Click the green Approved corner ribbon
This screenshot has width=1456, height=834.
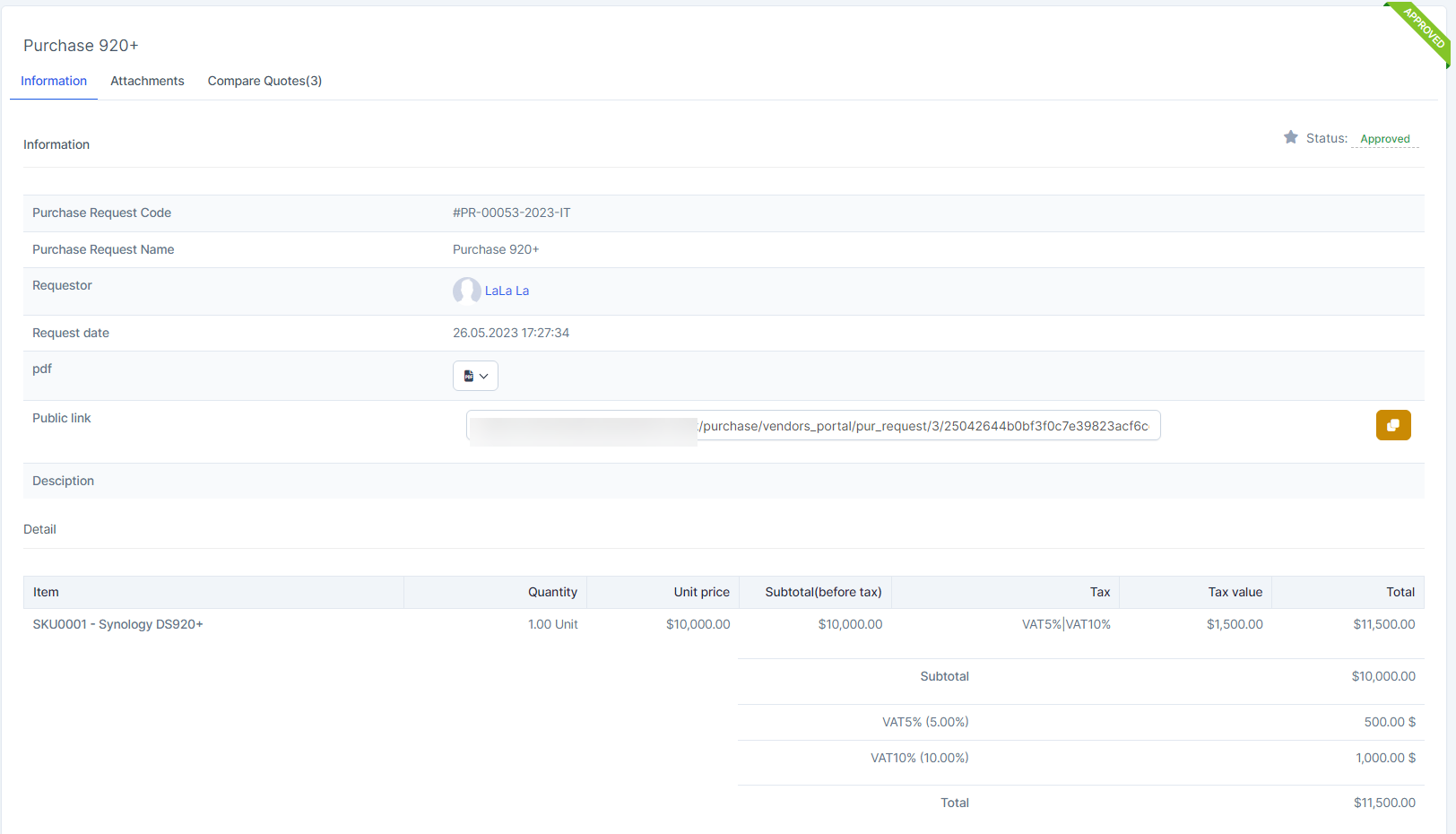click(x=1422, y=30)
